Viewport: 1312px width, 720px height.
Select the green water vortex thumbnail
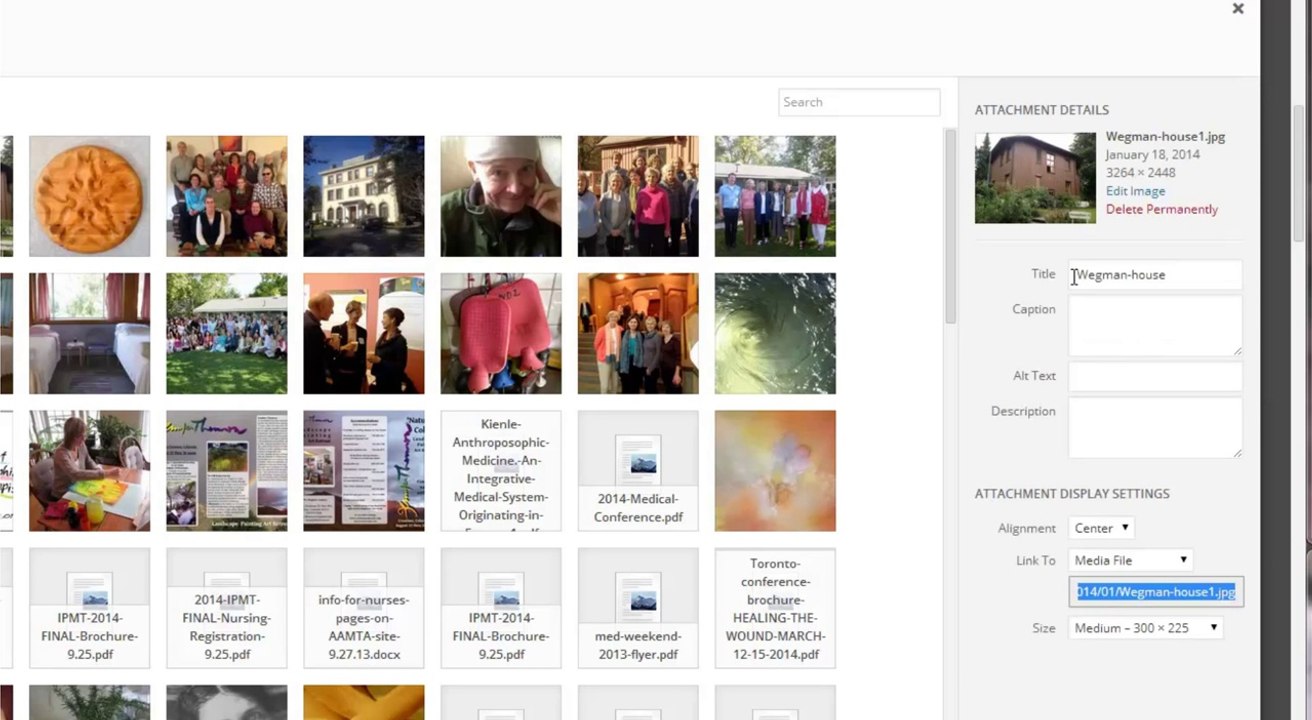[775, 333]
